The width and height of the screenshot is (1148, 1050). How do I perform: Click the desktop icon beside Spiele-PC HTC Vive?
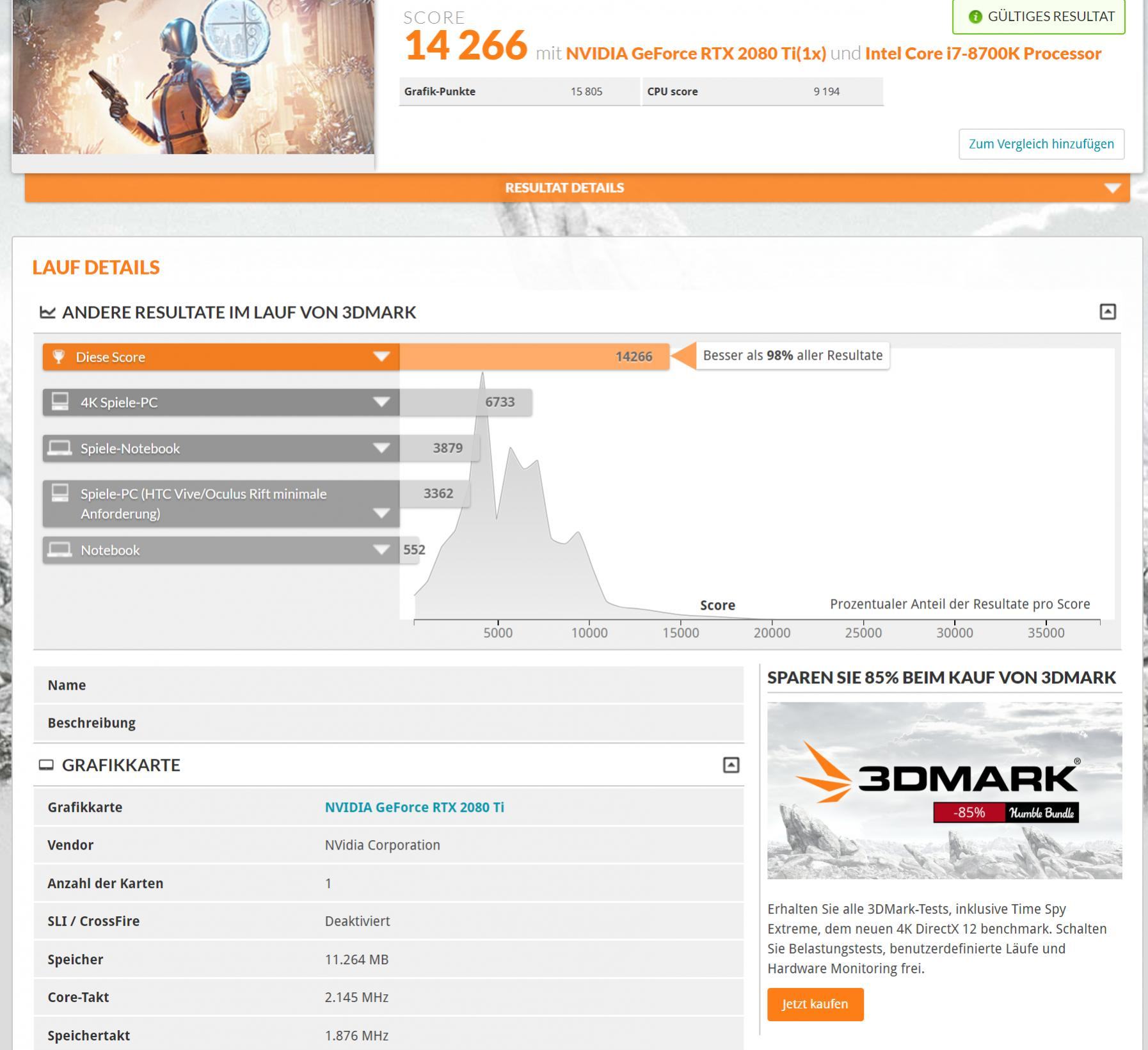pyautogui.click(x=60, y=493)
